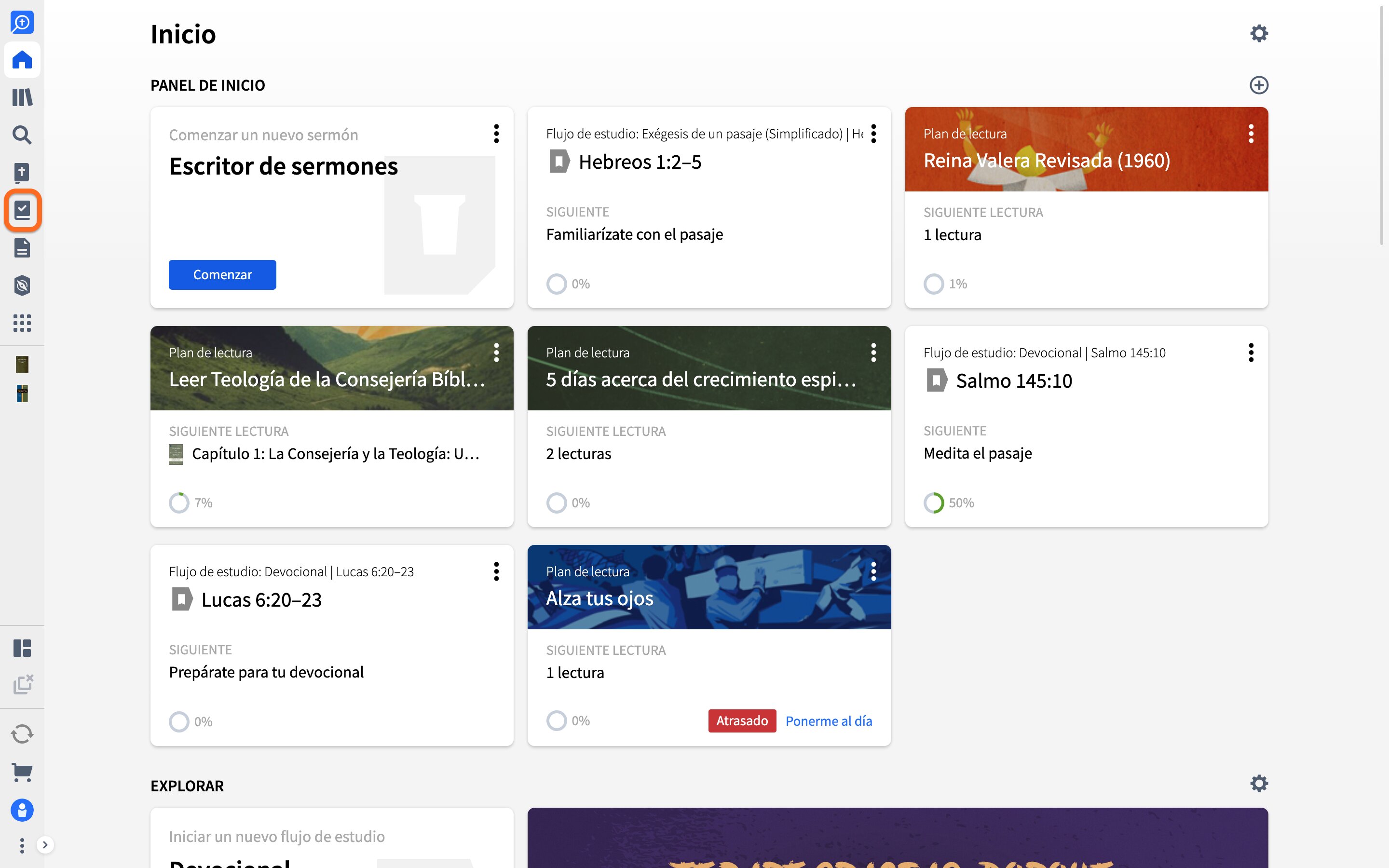Open Lucas 6:20–23 devotional title
The image size is (1389, 868).
pyautogui.click(x=261, y=600)
